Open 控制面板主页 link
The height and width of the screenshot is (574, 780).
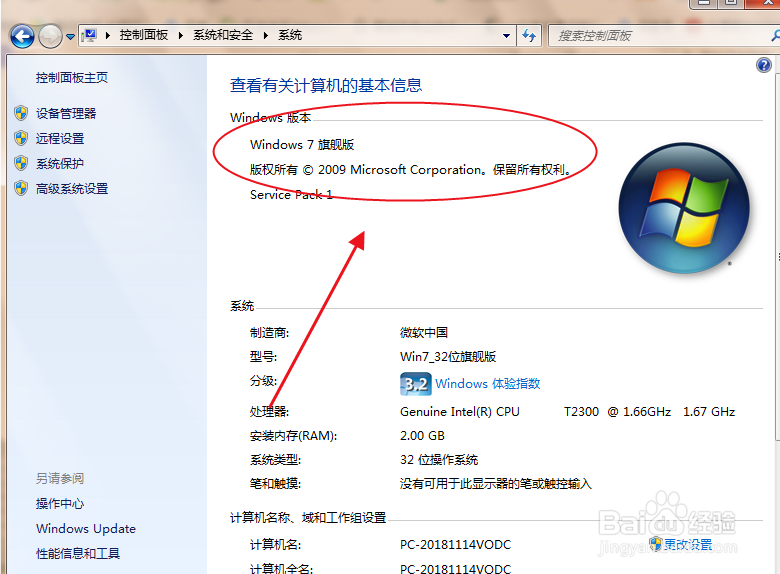pyautogui.click(x=72, y=78)
